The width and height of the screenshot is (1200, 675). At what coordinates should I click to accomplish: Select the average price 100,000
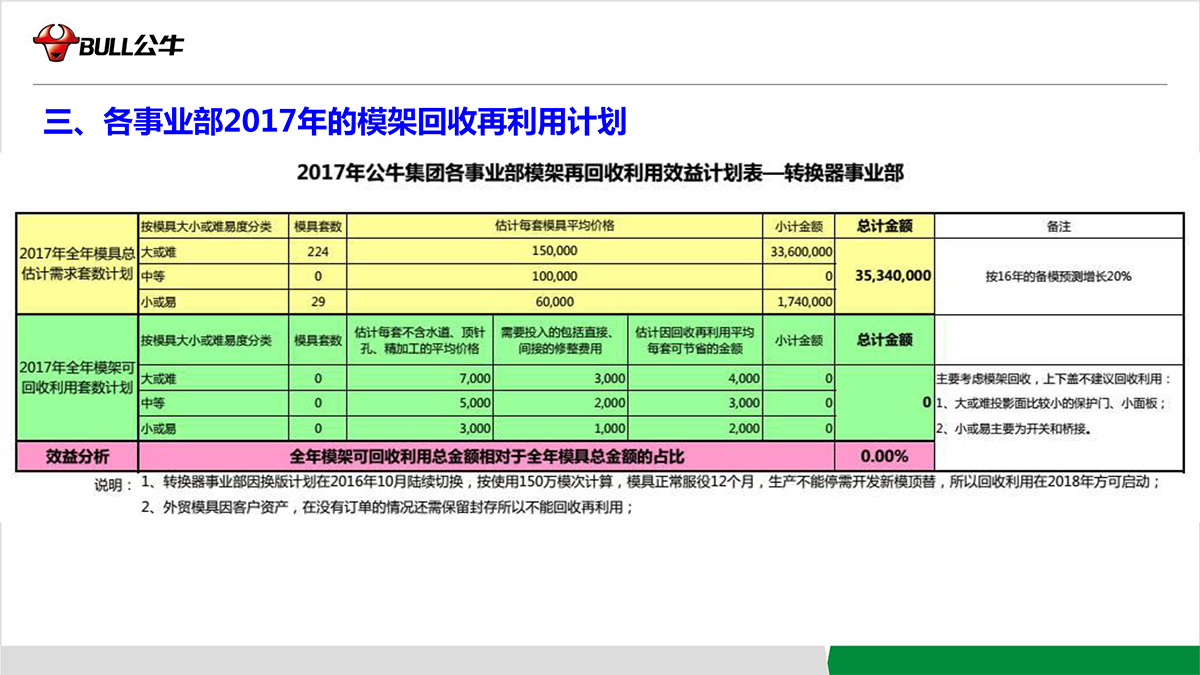click(554, 276)
